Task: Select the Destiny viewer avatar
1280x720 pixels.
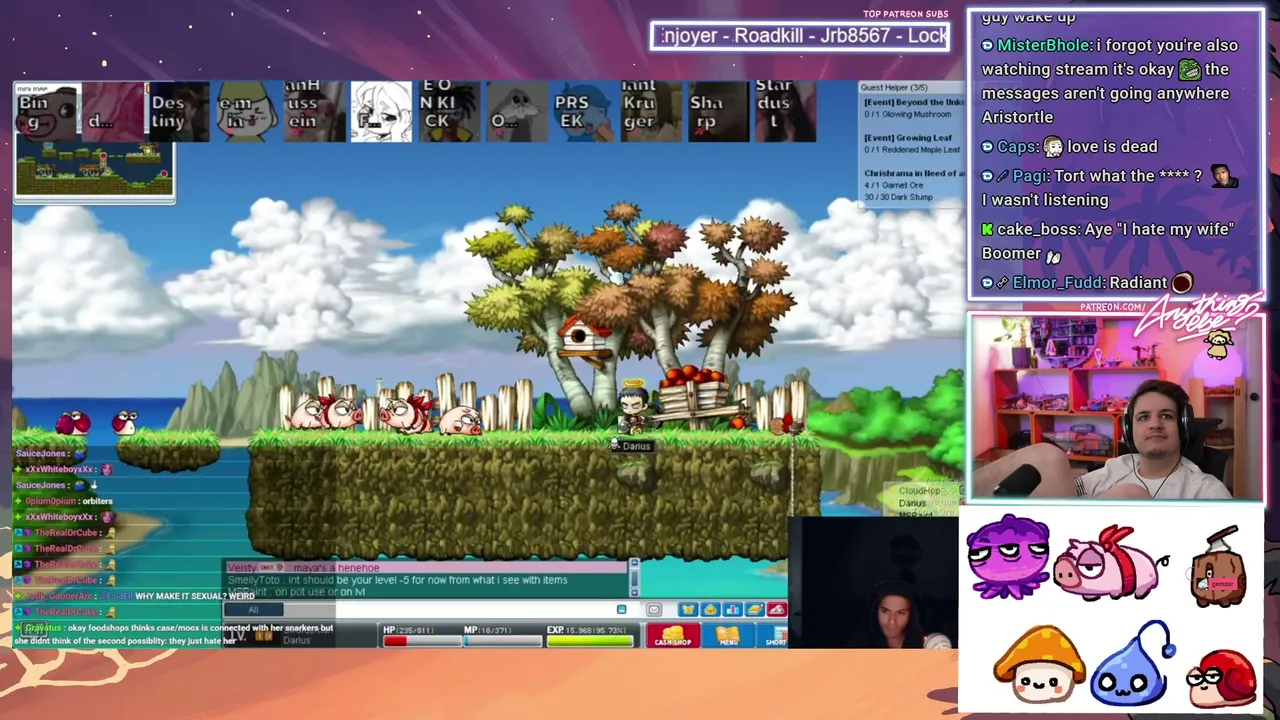Action: 180,112
